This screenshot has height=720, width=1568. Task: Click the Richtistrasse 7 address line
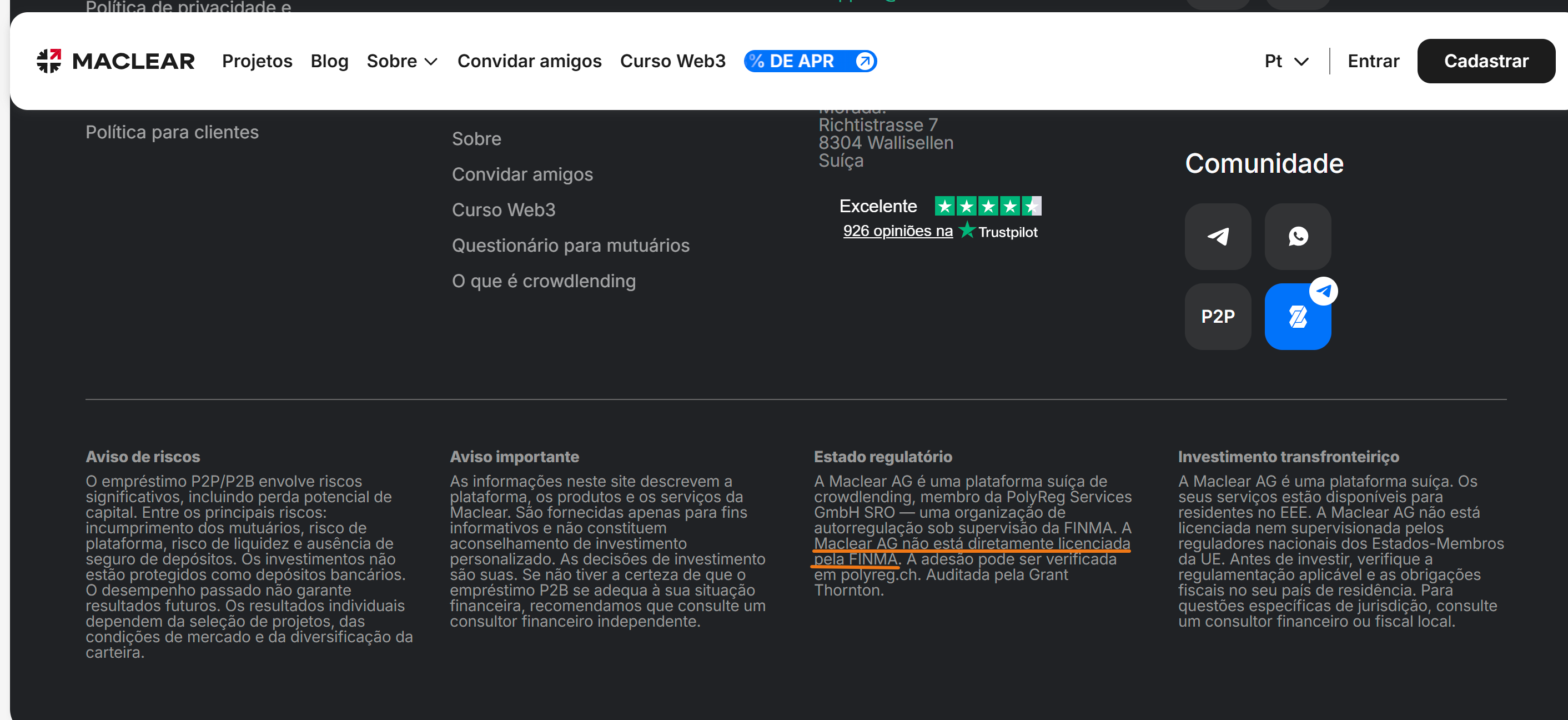coord(878,125)
